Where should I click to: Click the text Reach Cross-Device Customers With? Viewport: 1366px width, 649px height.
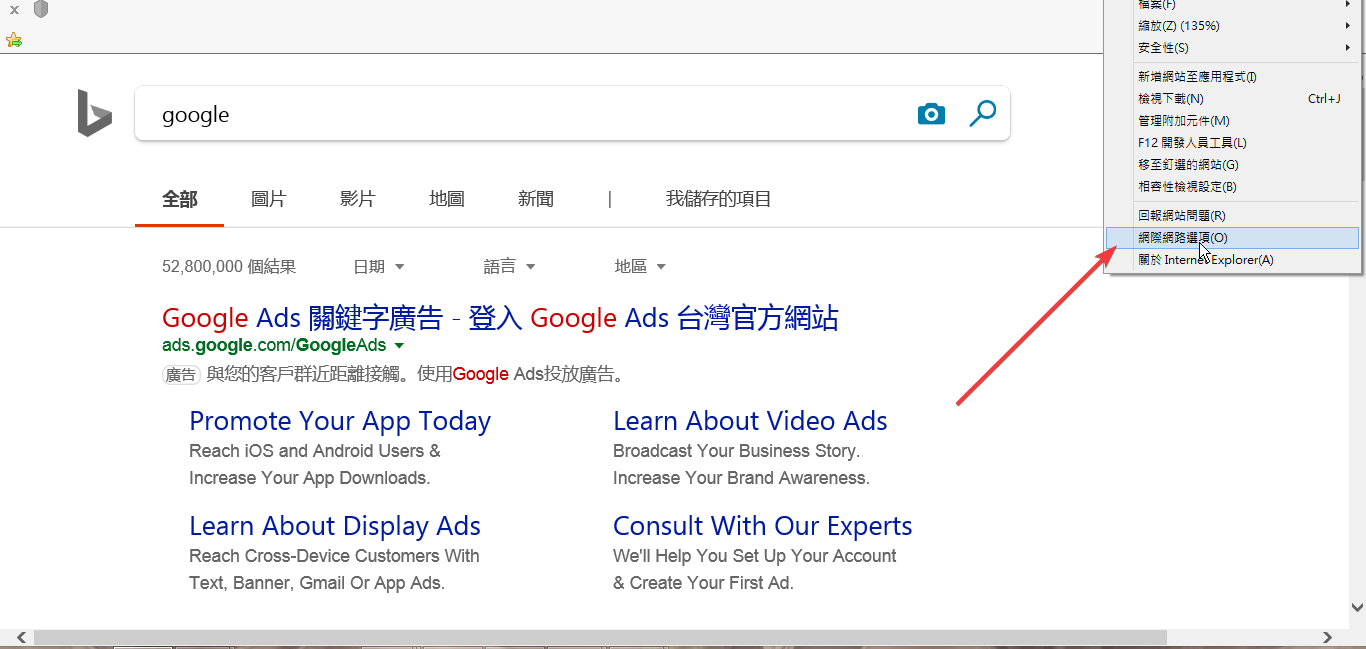(334, 556)
